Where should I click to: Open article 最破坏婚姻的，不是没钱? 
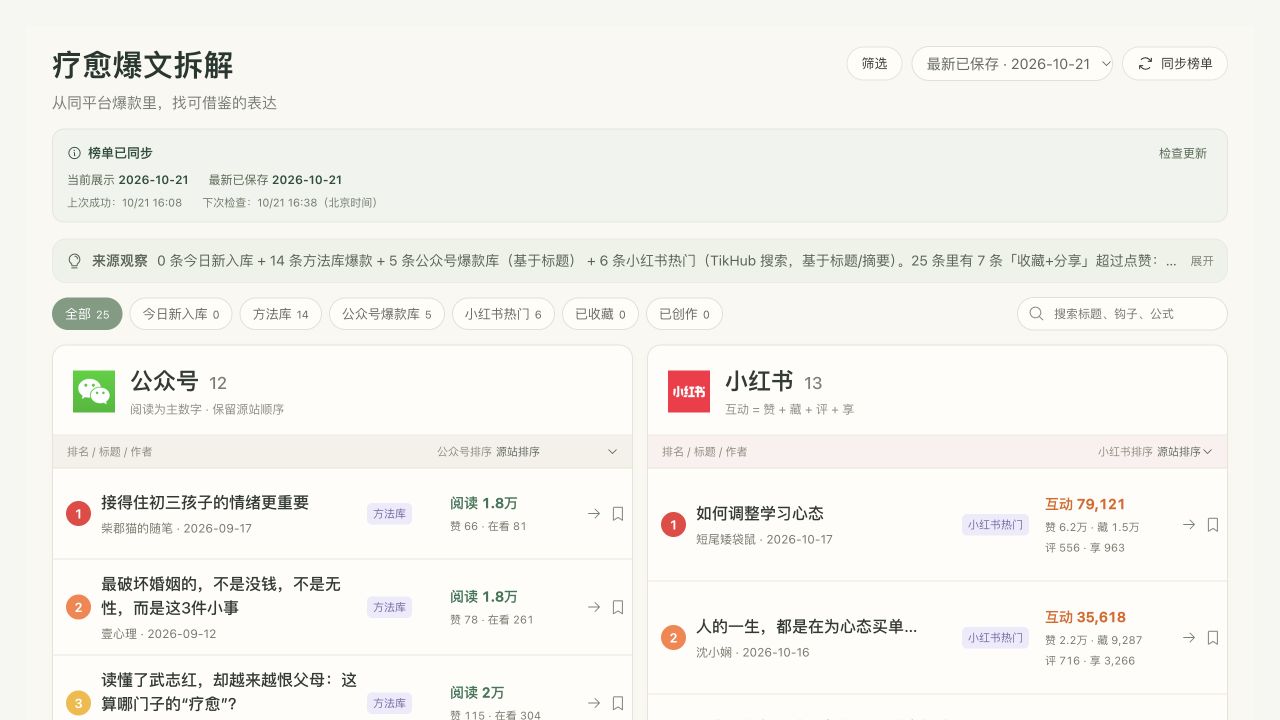pos(221,596)
